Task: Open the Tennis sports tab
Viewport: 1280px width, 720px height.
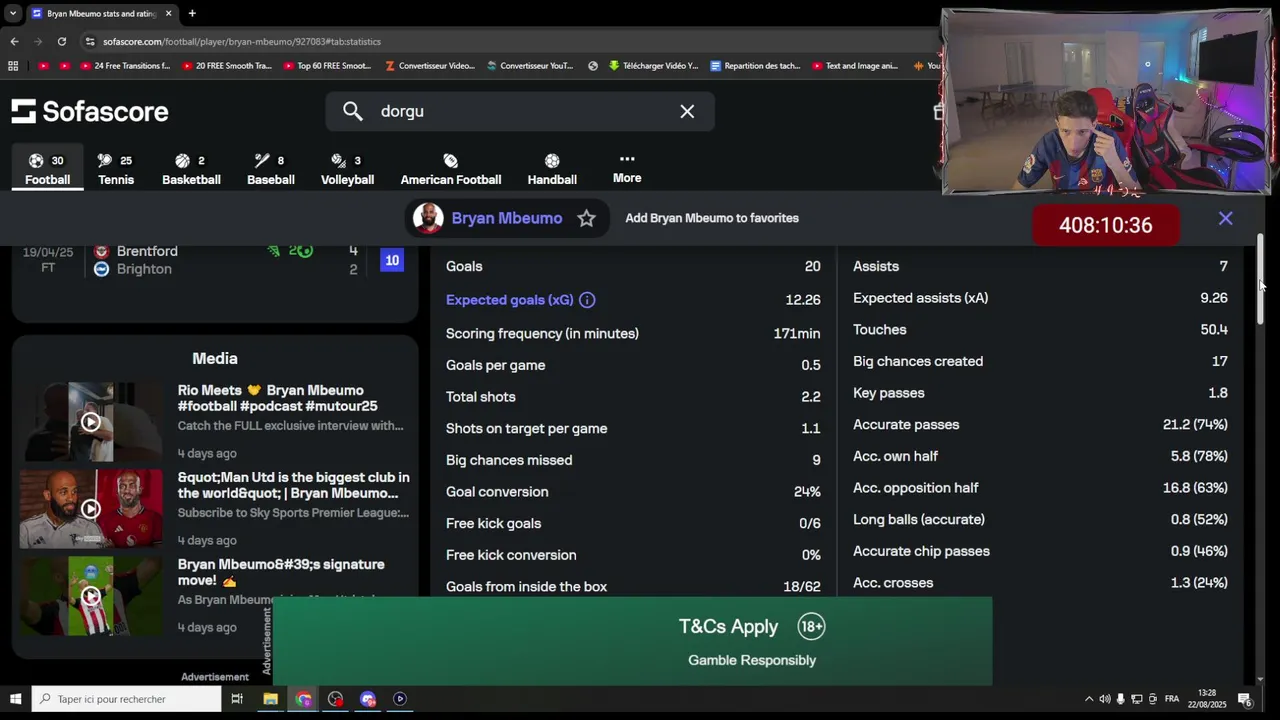Action: tap(115, 169)
